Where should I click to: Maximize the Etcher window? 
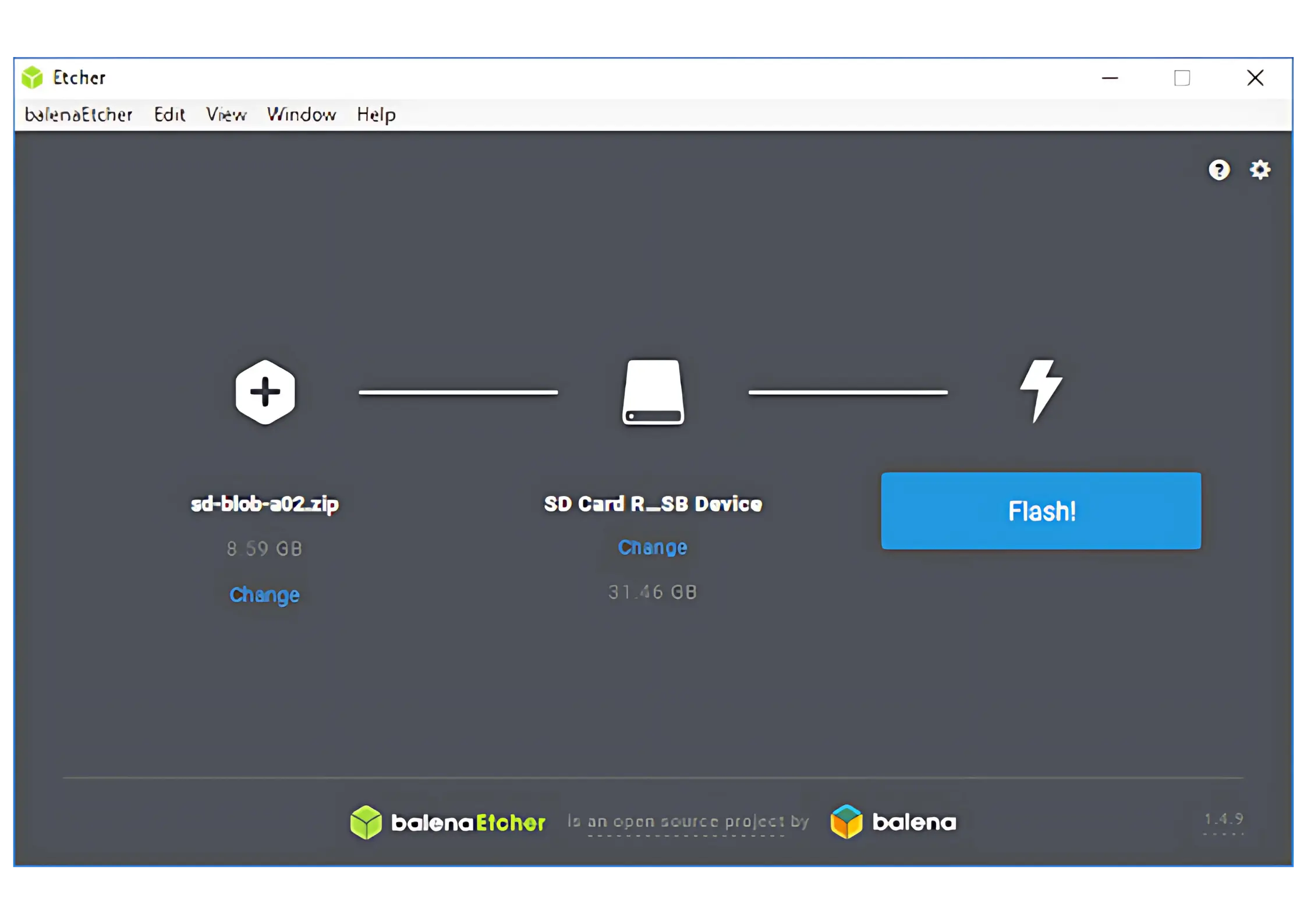coord(1181,78)
